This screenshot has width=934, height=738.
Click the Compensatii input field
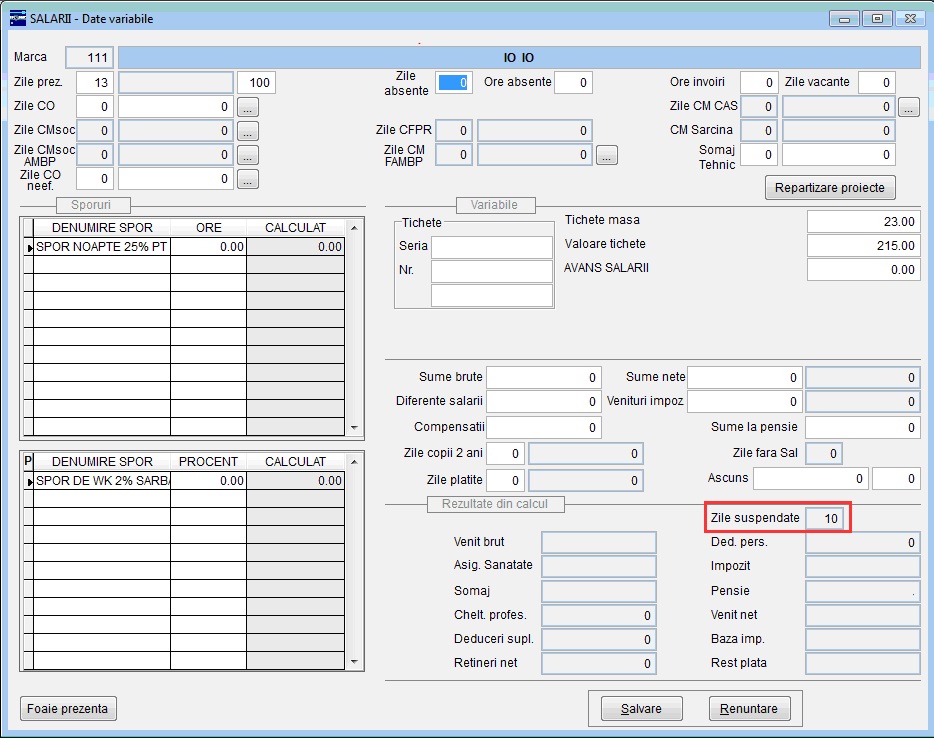point(544,428)
